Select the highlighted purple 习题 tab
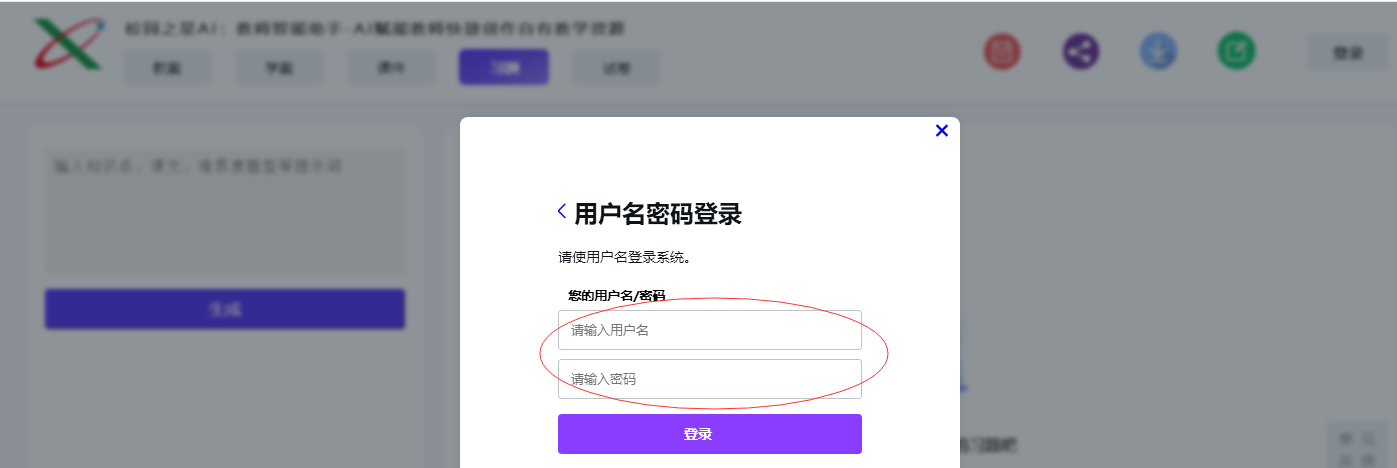Screen dimensions: 1397x468 pyautogui.click(x=503, y=67)
